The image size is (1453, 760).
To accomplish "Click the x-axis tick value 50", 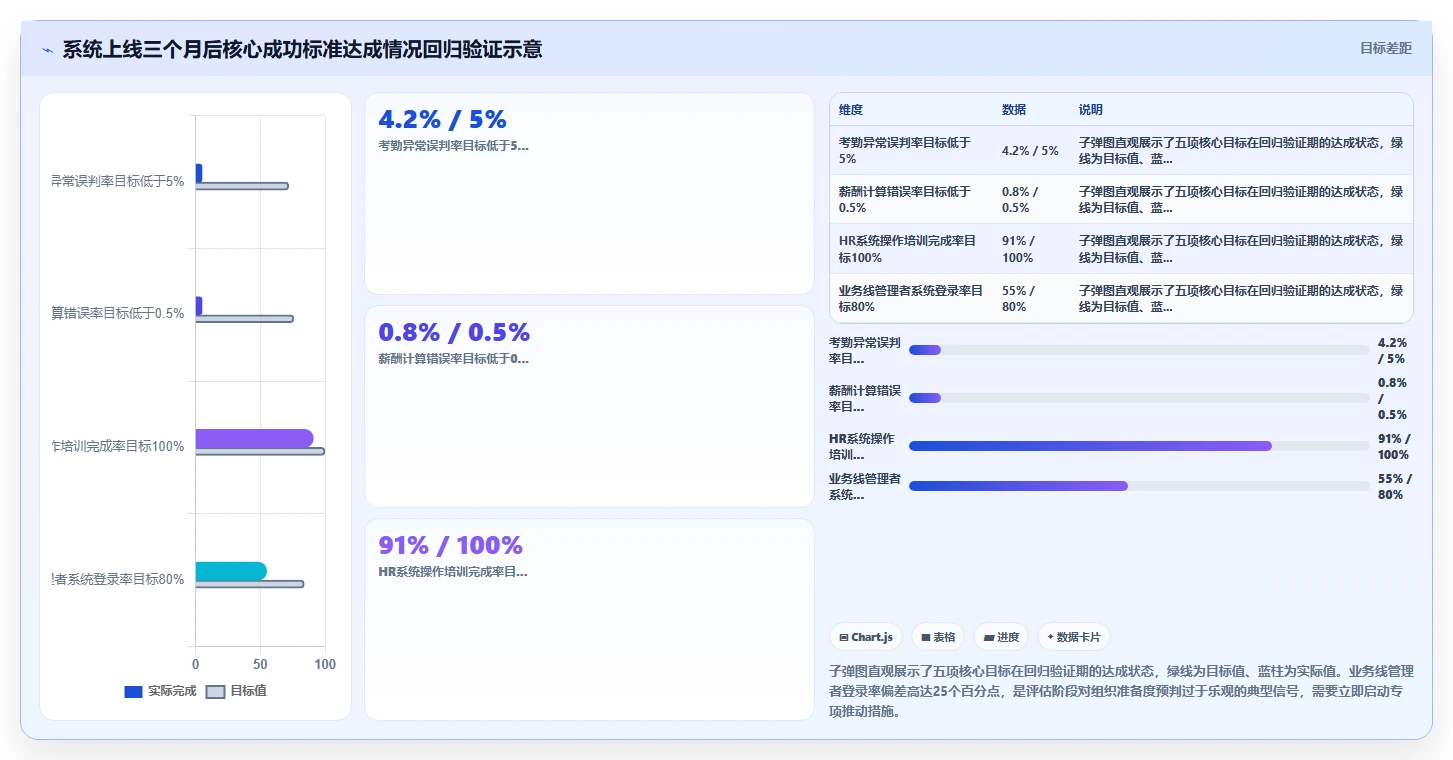I will pos(260,664).
